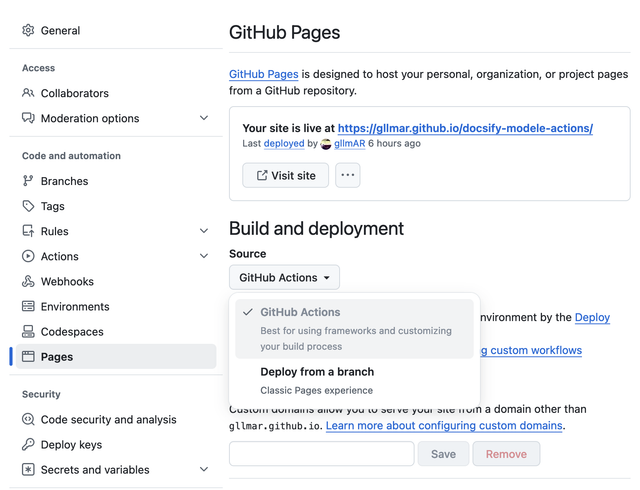Viewport: 640px width, 490px height.
Task: Open the Codespaces settings item
Action: pos(116,332)
